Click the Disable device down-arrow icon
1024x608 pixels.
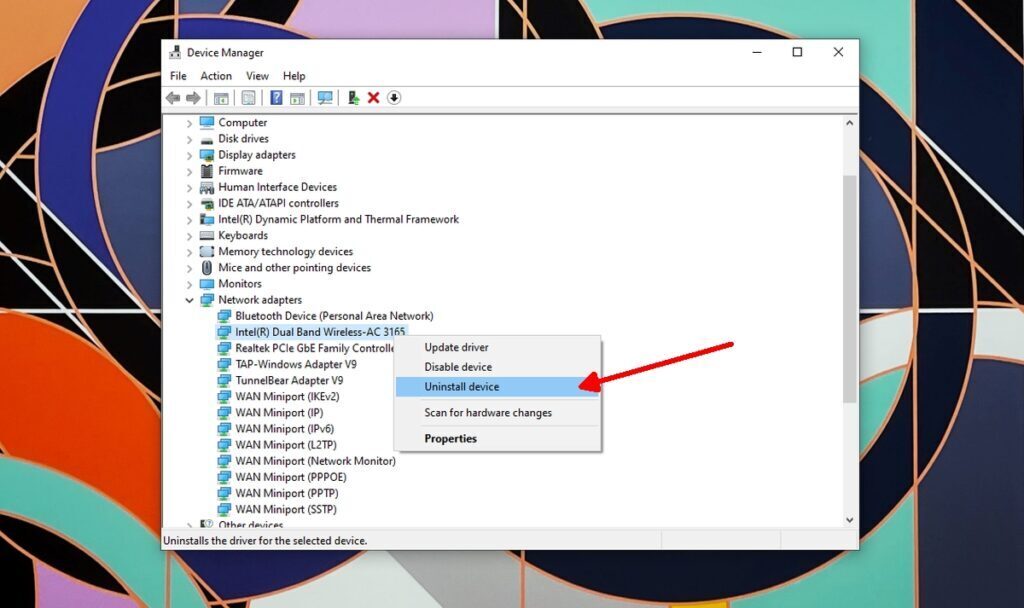[394, 97]
